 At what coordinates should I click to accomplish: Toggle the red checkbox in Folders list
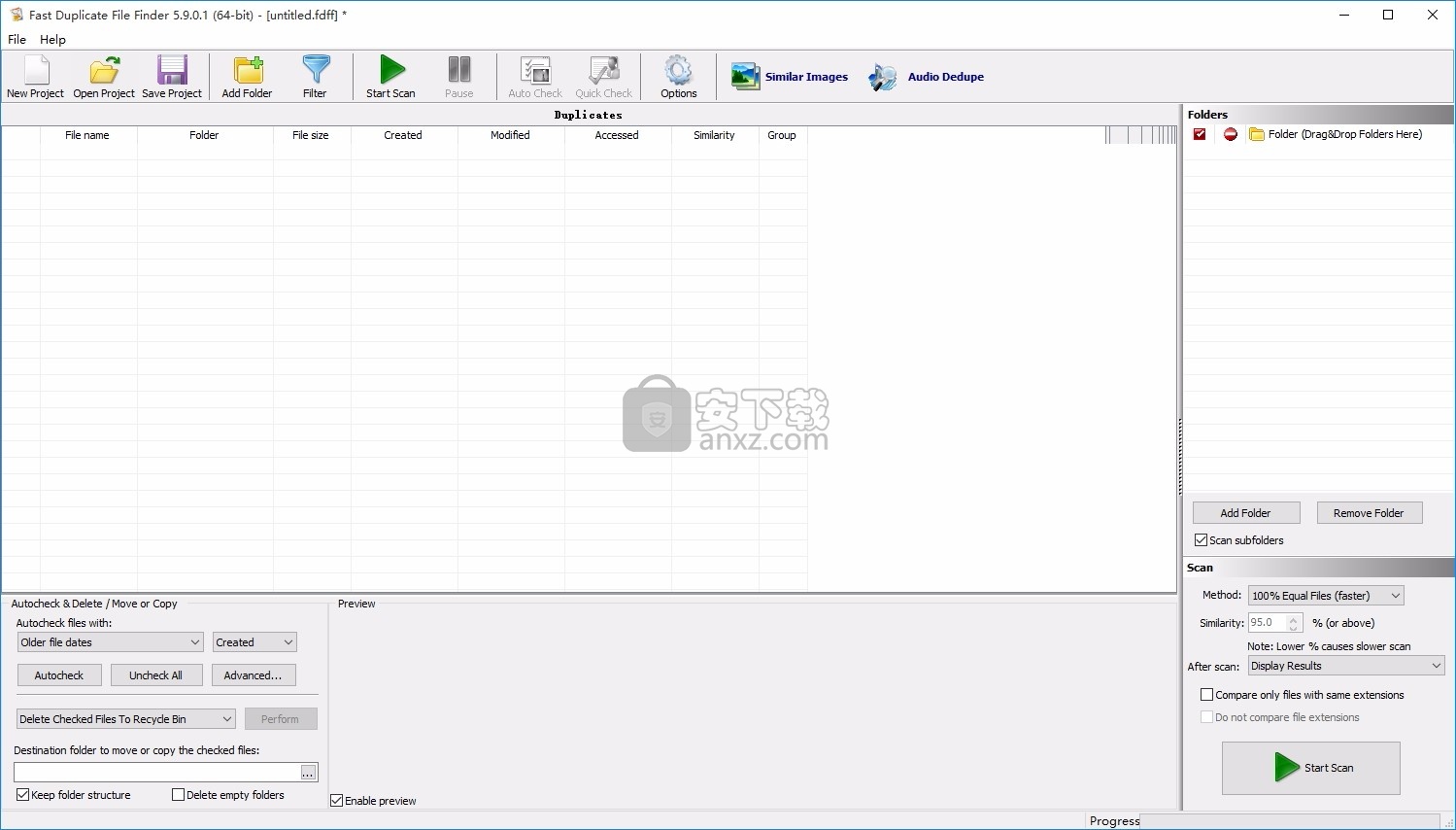click(x=1200, y=134)
